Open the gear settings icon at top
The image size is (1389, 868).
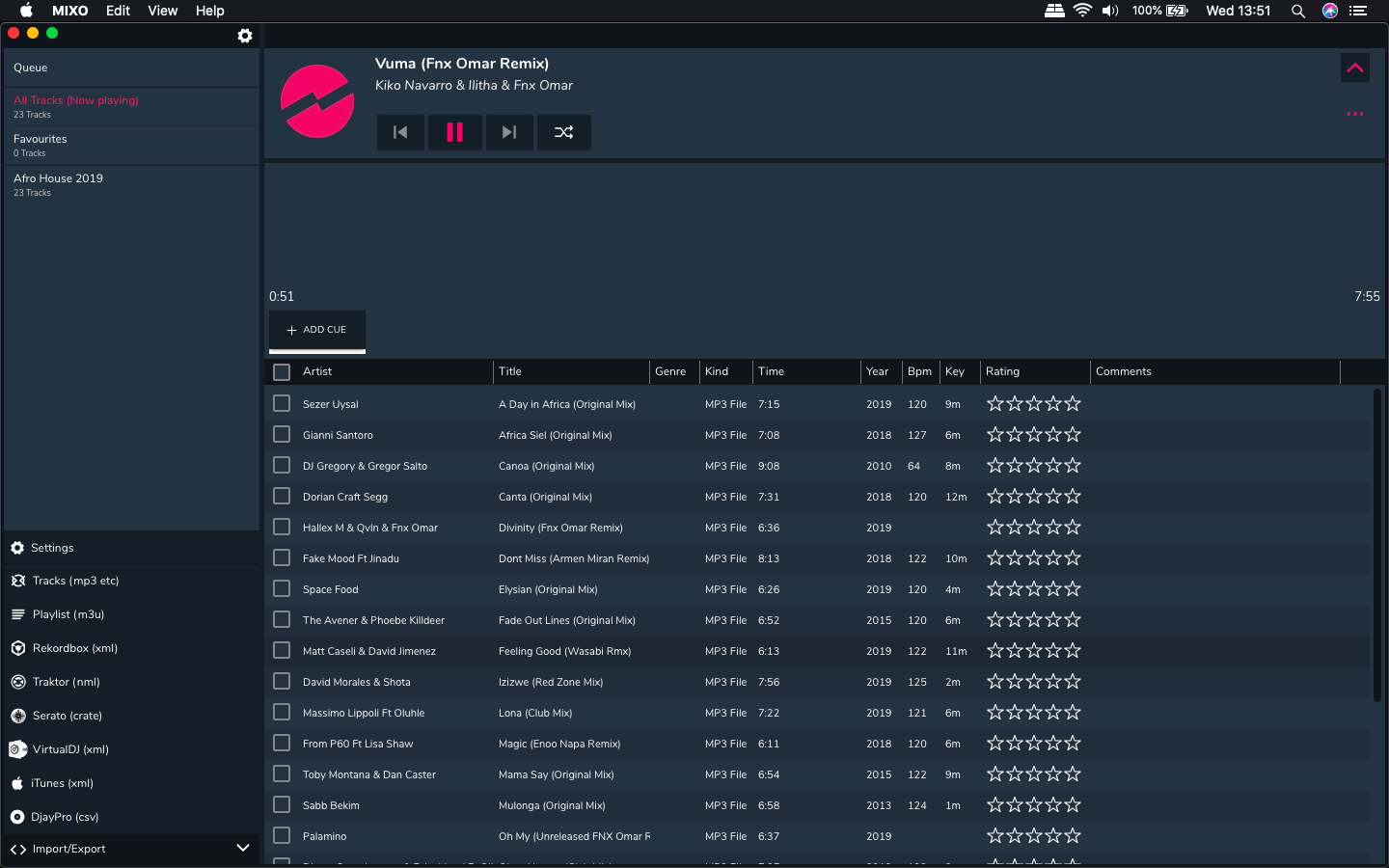coord(245,36)
